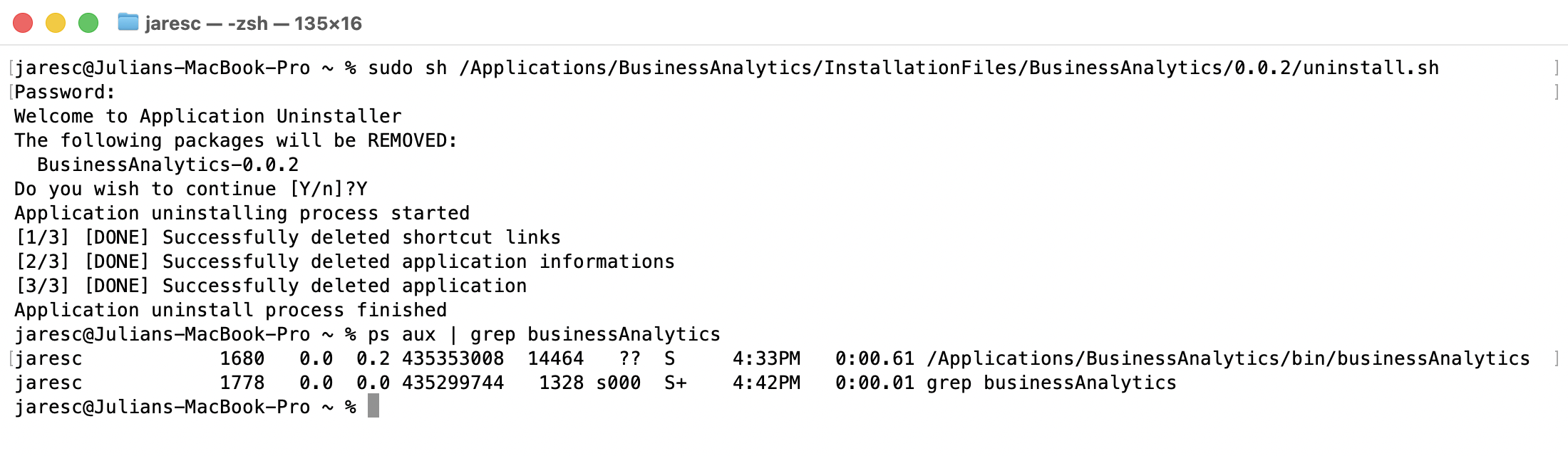Maximize the window with green button
Image resolution: width=1568 pixels, height=456 pixels.
[88, 23]
